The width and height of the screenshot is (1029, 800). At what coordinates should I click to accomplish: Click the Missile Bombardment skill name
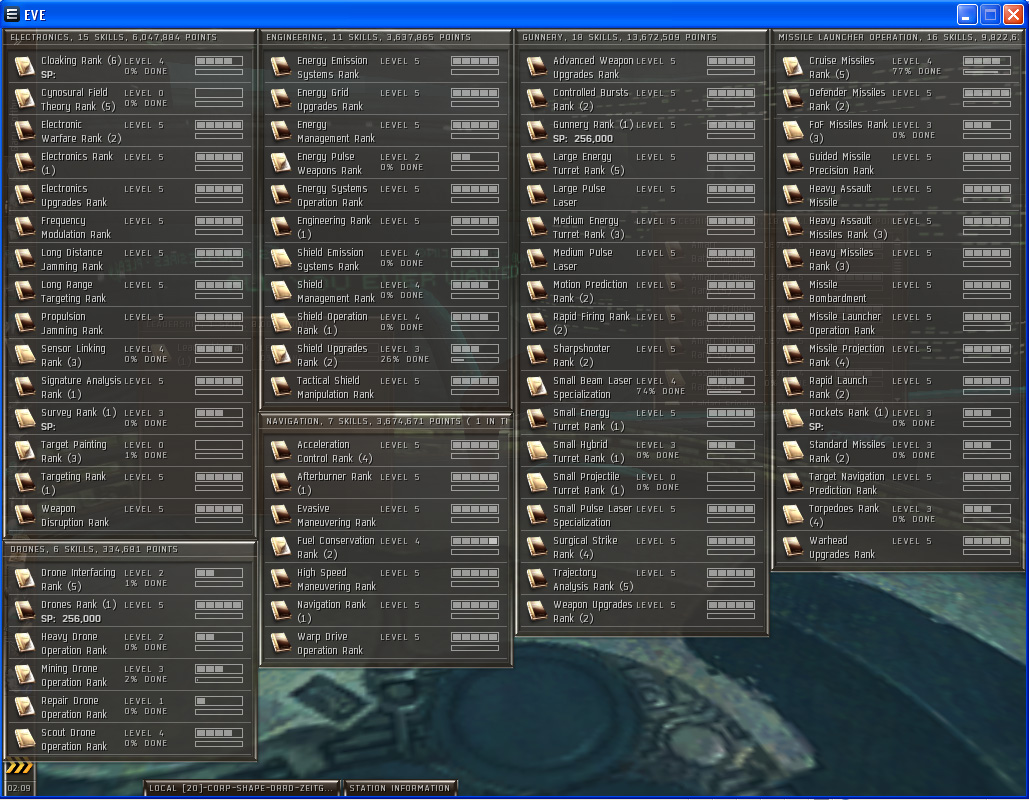point(837,291)
